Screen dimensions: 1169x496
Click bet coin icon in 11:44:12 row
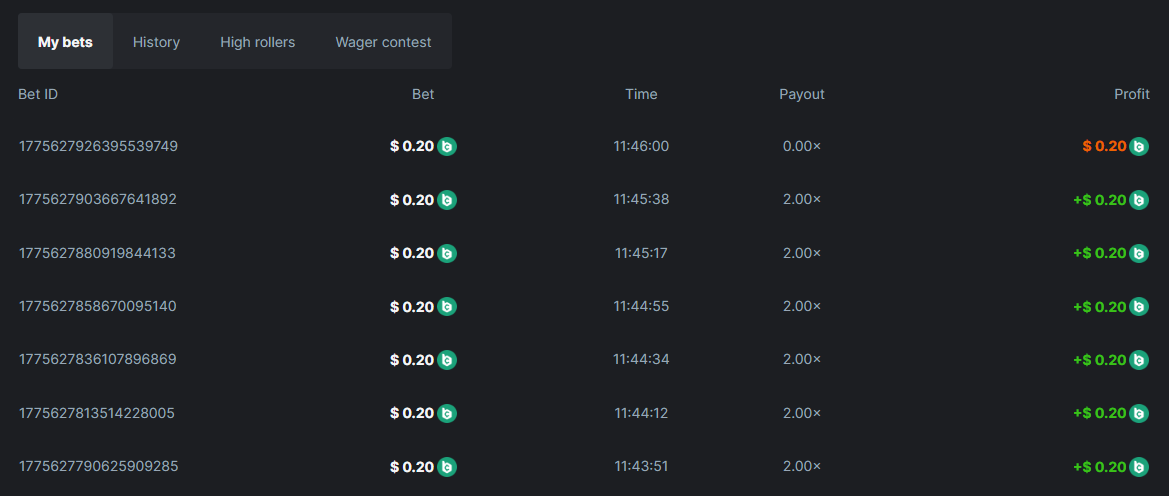coord(447,413)
